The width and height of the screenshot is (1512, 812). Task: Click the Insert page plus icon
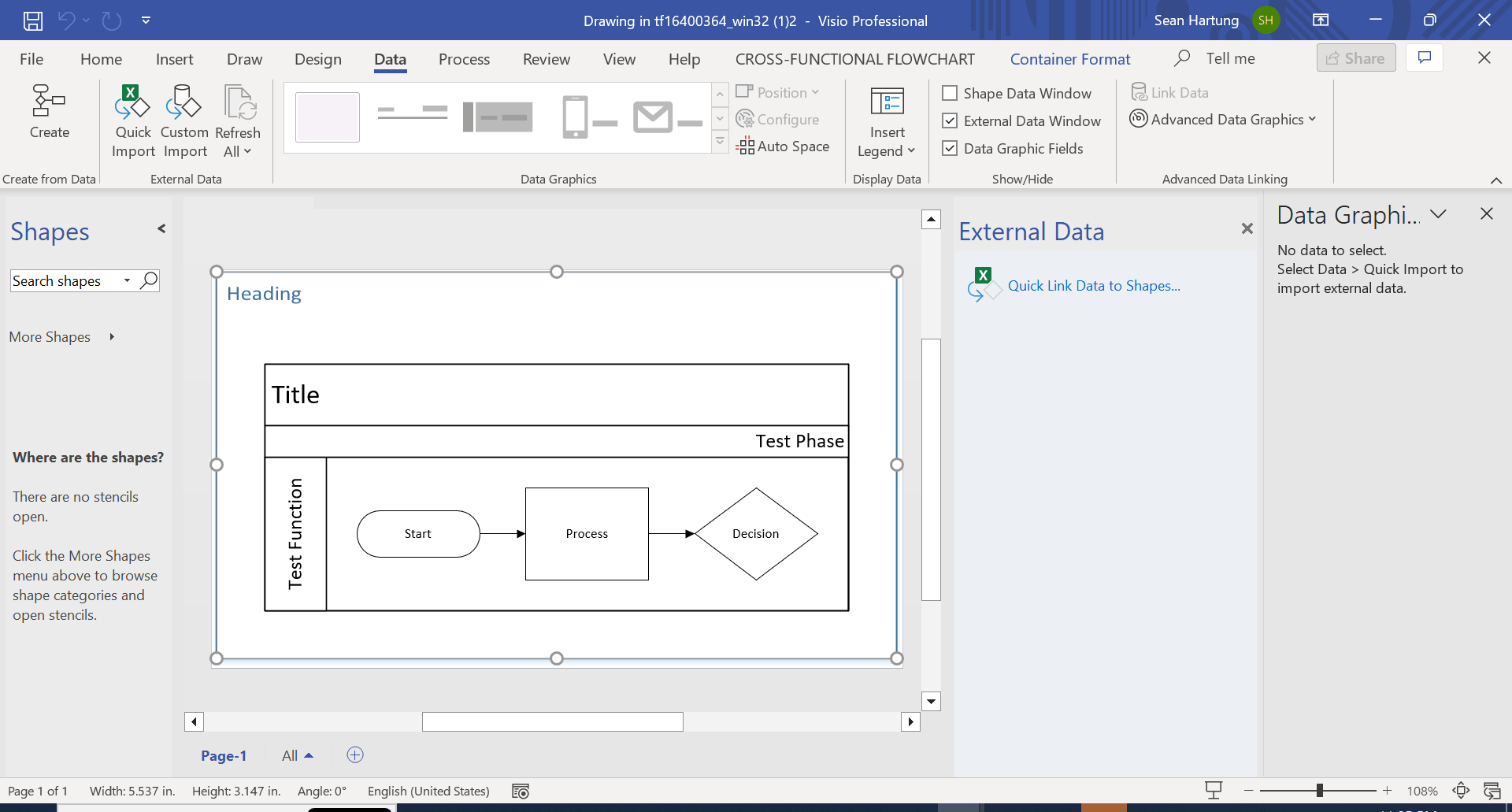355,755
